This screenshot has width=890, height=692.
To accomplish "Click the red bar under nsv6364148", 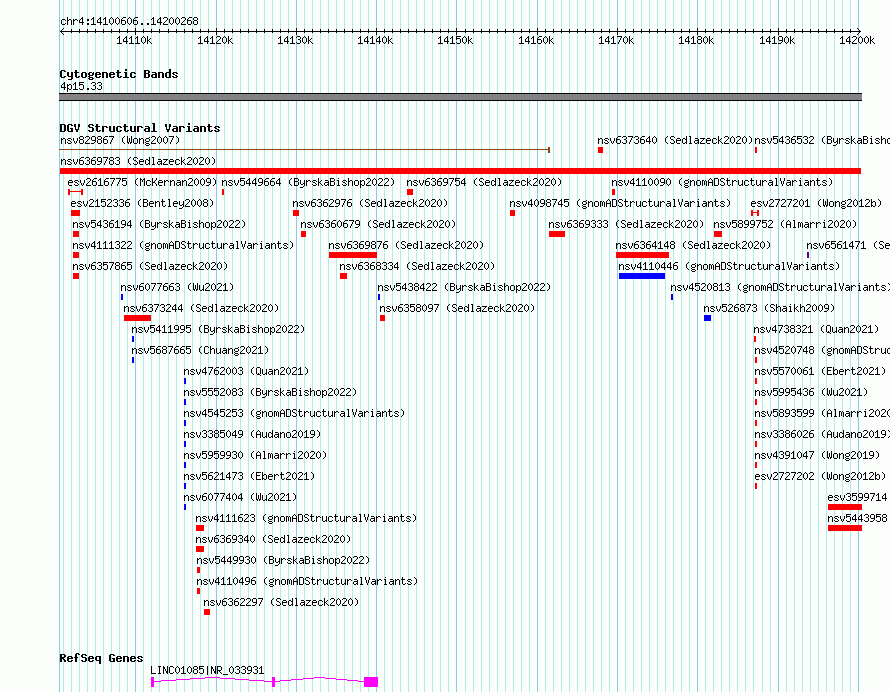I will pos(643,255).
